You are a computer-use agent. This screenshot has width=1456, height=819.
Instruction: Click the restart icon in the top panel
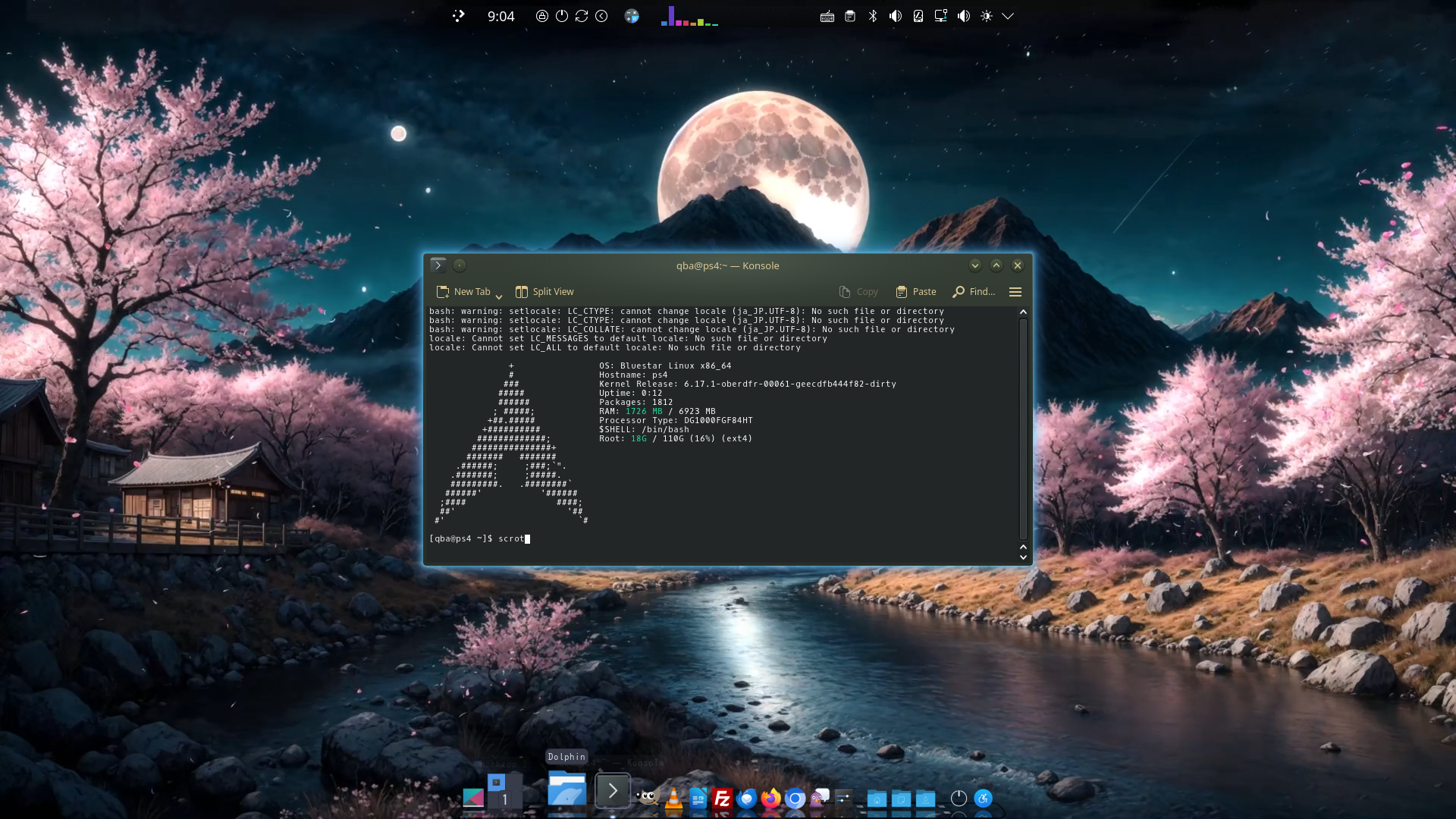tap(582, 16)
